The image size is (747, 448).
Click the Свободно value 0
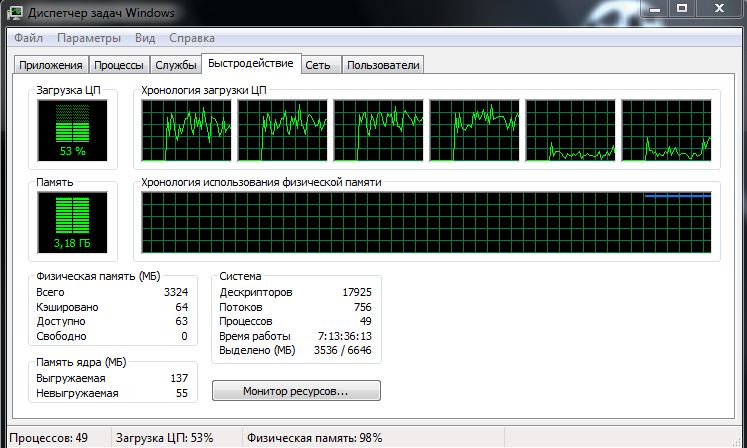pos(184,336)
